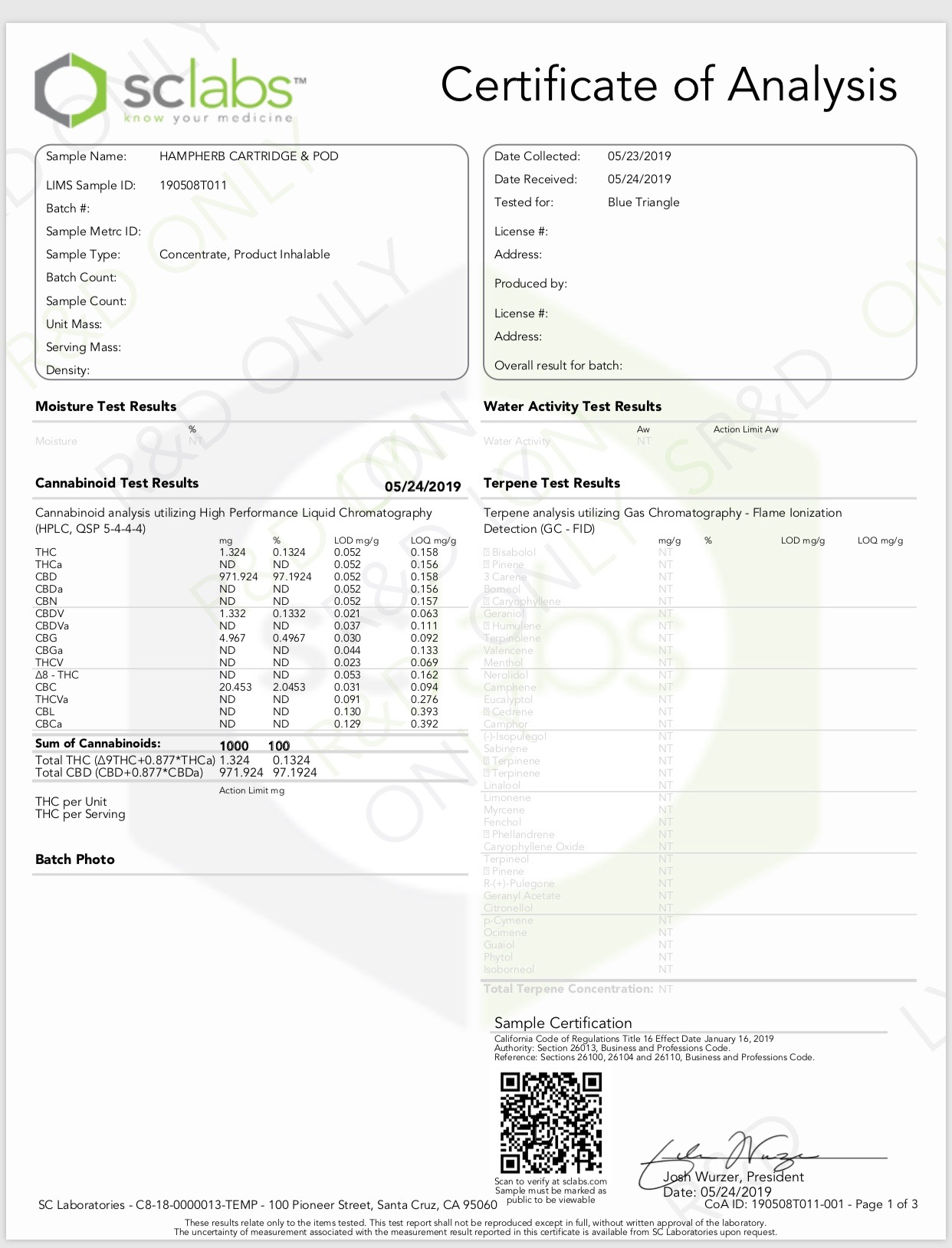Click the 'THC per Unit' label
This screenshot has width=952, height=1248.
[71, 802]
